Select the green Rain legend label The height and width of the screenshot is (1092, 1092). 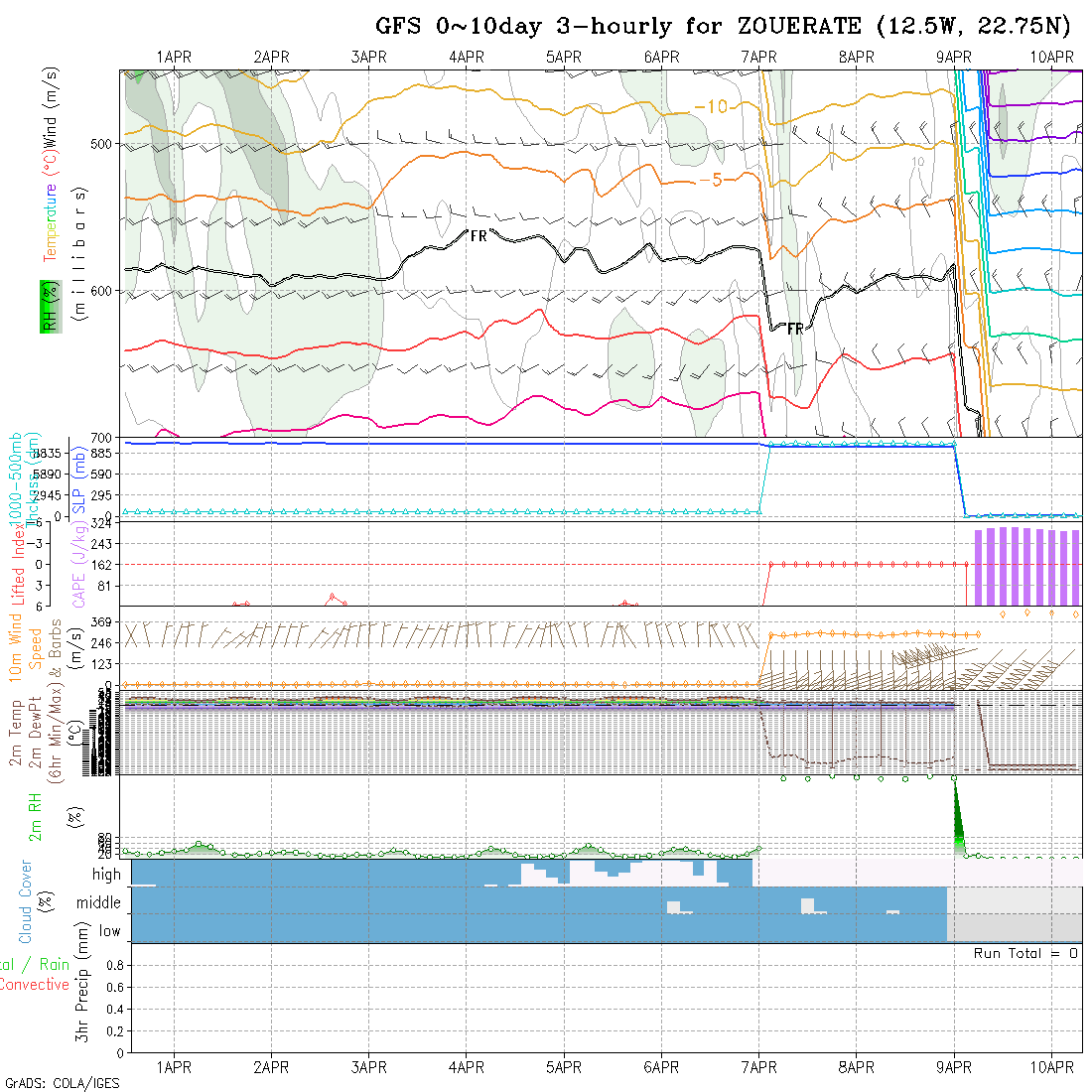54,965
